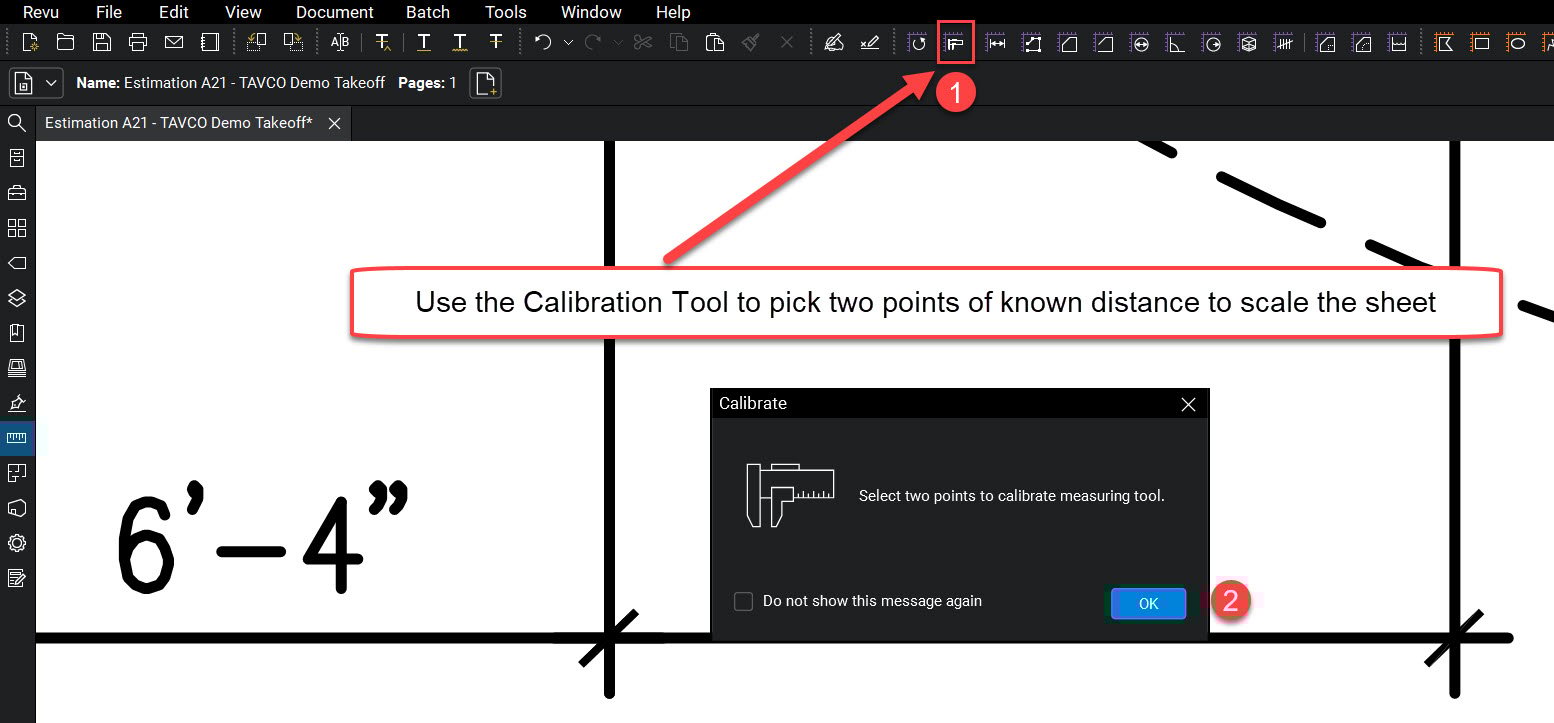Save the Estimation document

102,42
